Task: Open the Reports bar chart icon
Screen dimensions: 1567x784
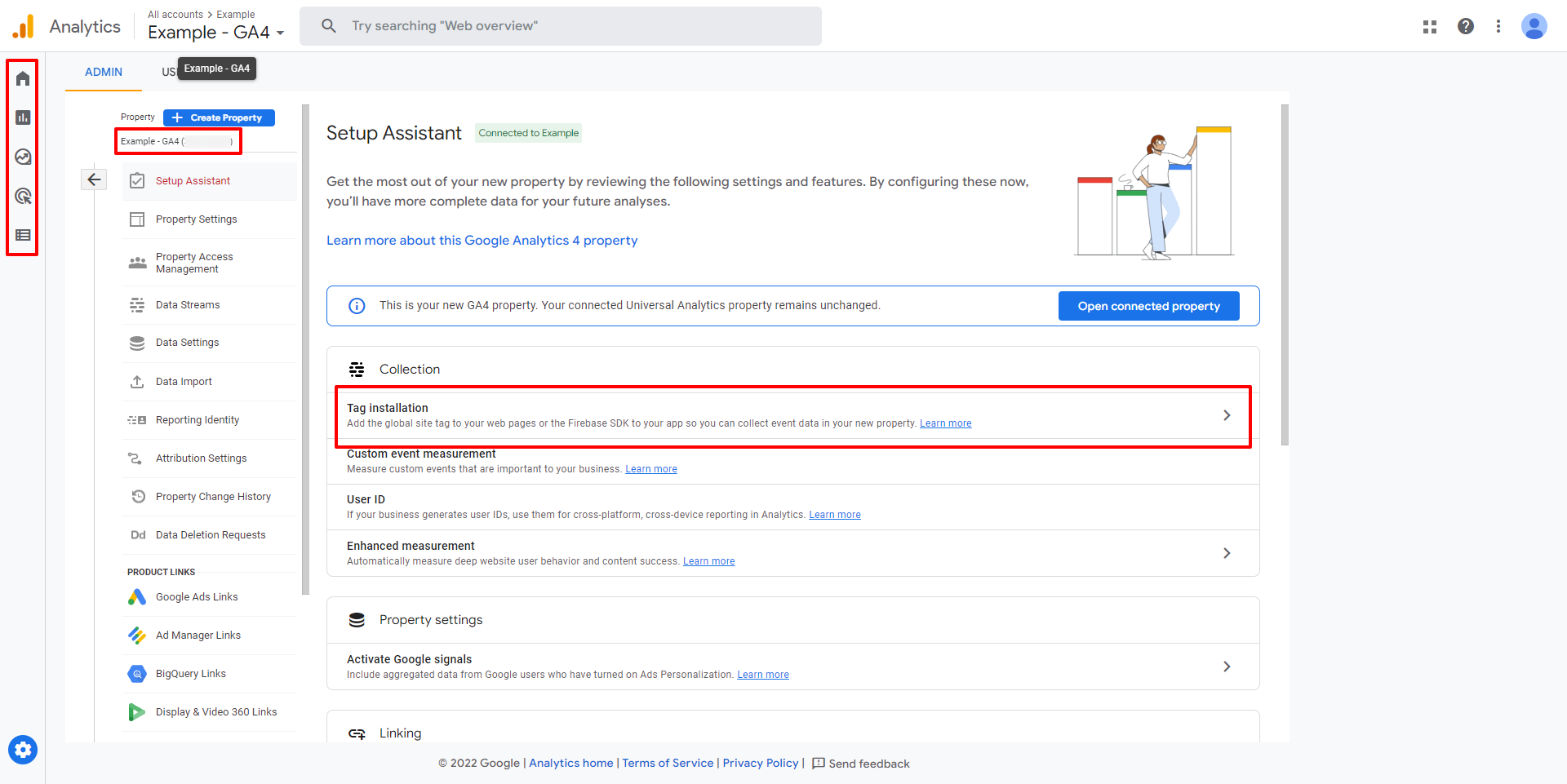Action: 23,117
